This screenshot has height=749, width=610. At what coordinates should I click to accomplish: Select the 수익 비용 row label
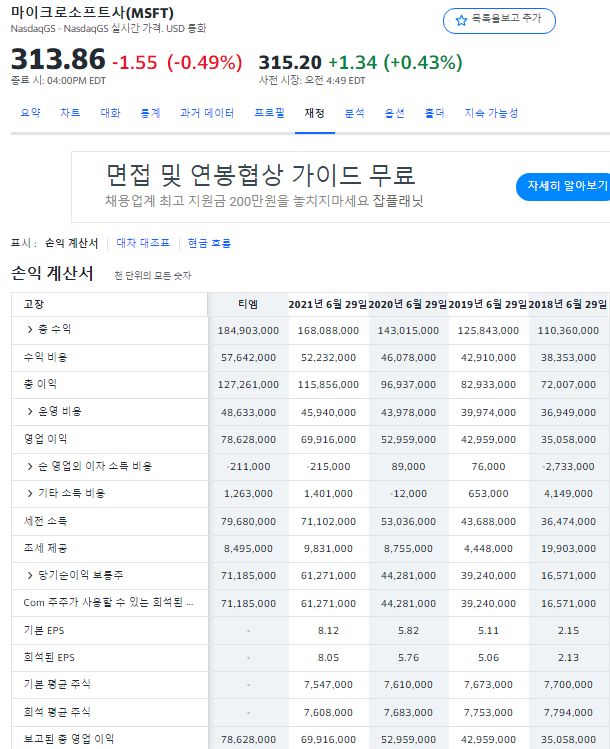(x=45, y=357)
